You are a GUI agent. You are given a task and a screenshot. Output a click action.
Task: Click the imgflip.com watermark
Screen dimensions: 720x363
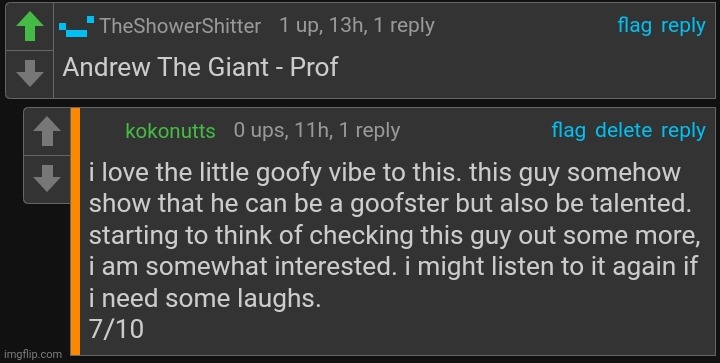click(32, 354)
